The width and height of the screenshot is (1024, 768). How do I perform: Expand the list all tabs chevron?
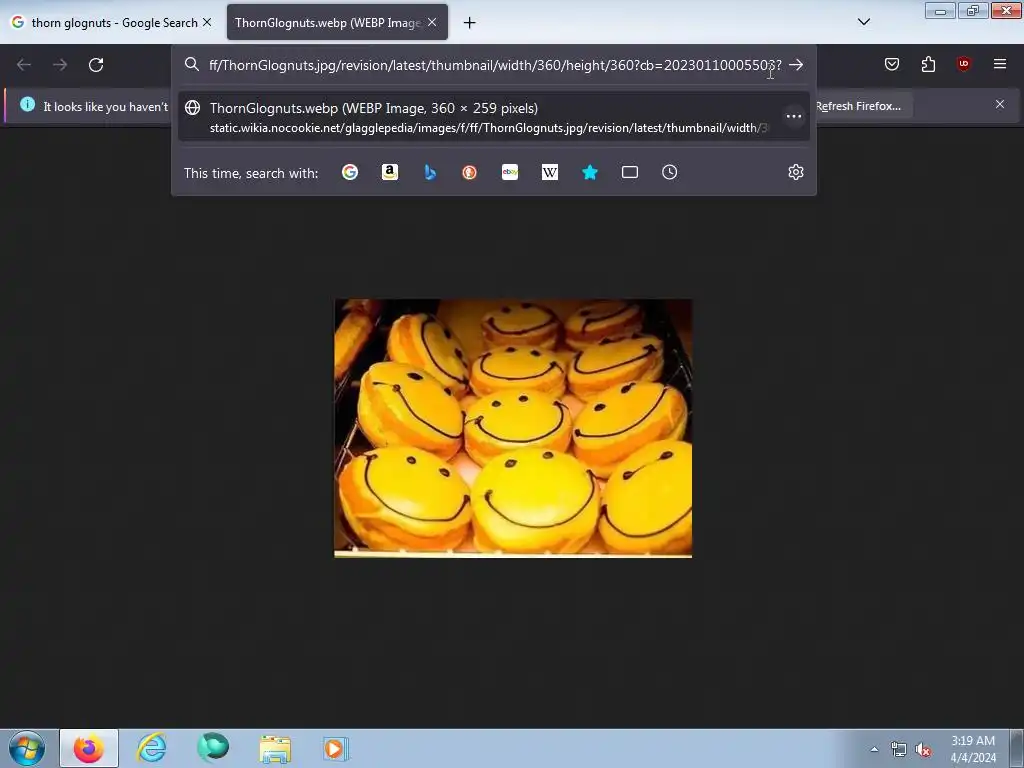[863, 22]
